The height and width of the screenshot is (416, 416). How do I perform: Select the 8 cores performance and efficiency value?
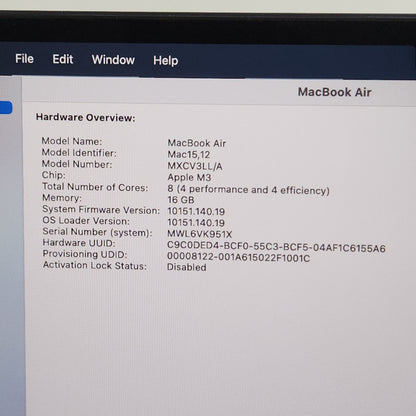pyautogui.click(x=248, y=190)
